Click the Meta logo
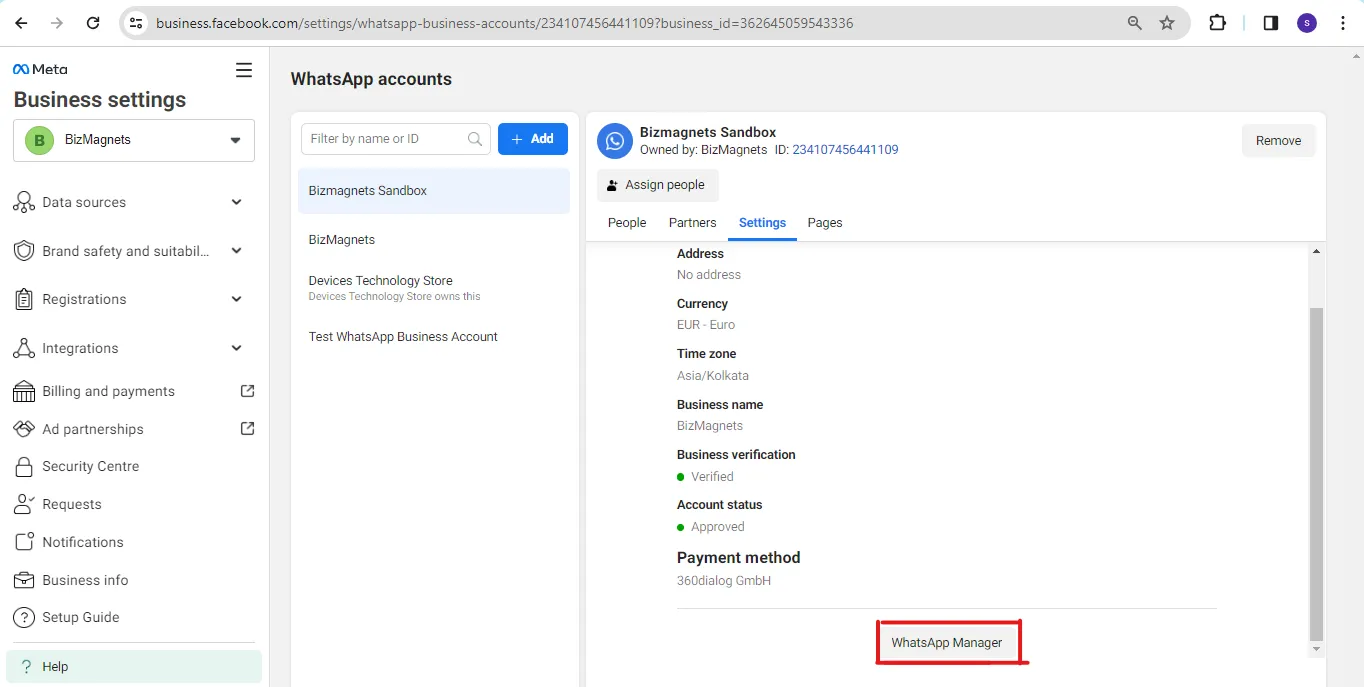The height and width of the screenshot is (687, 1364). point(40,69)
